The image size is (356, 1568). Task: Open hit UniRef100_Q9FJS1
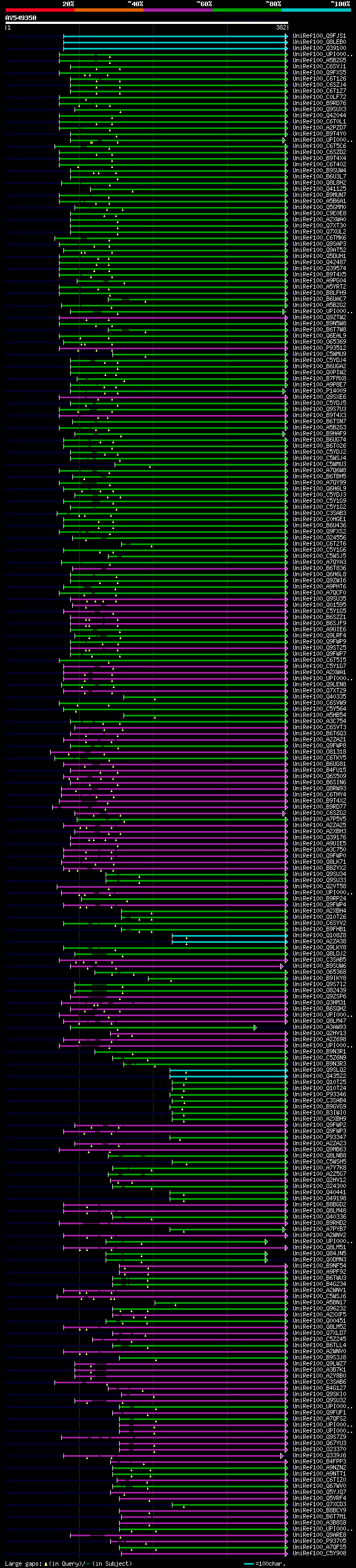[x=319, y=36]
